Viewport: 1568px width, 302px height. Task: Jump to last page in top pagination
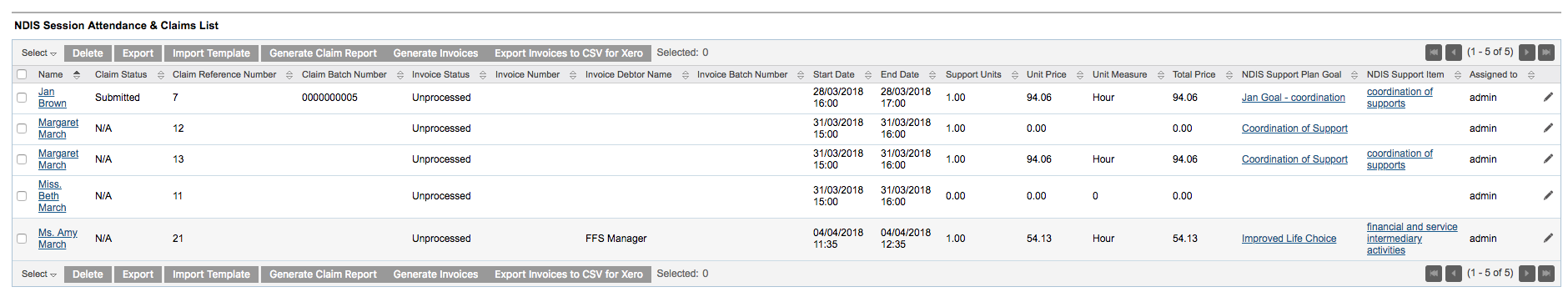tap(1546, 53)
